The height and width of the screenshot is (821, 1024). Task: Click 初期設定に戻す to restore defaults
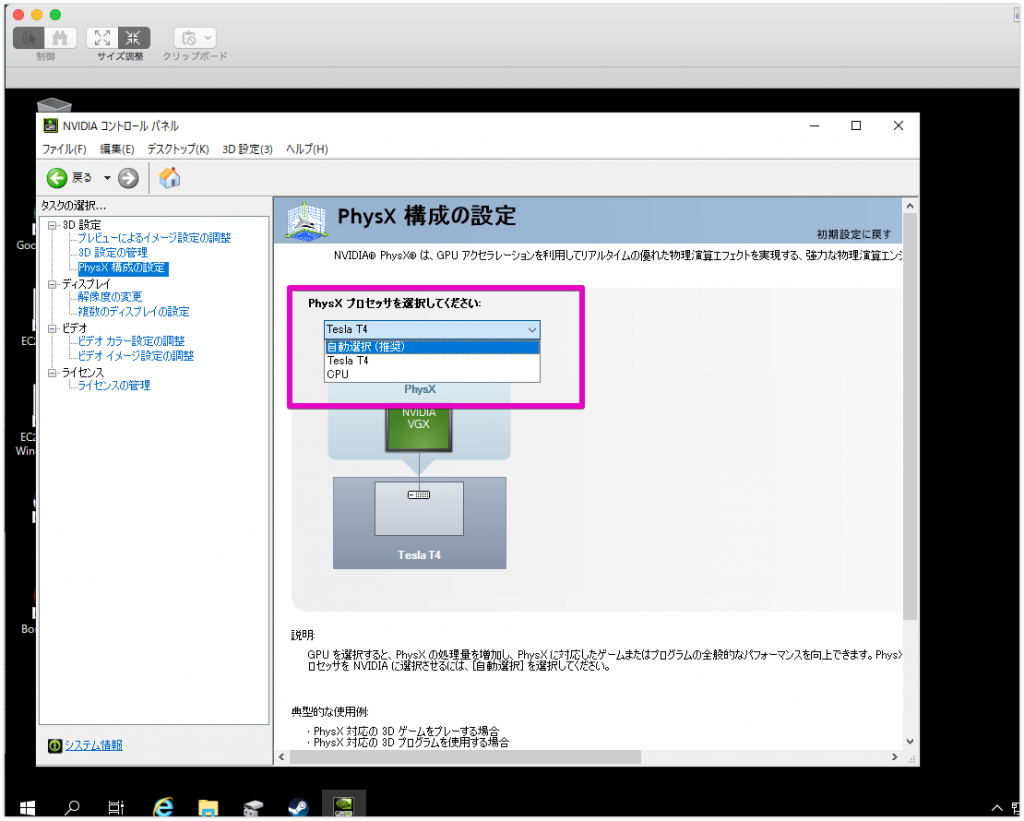click(853, 234)
